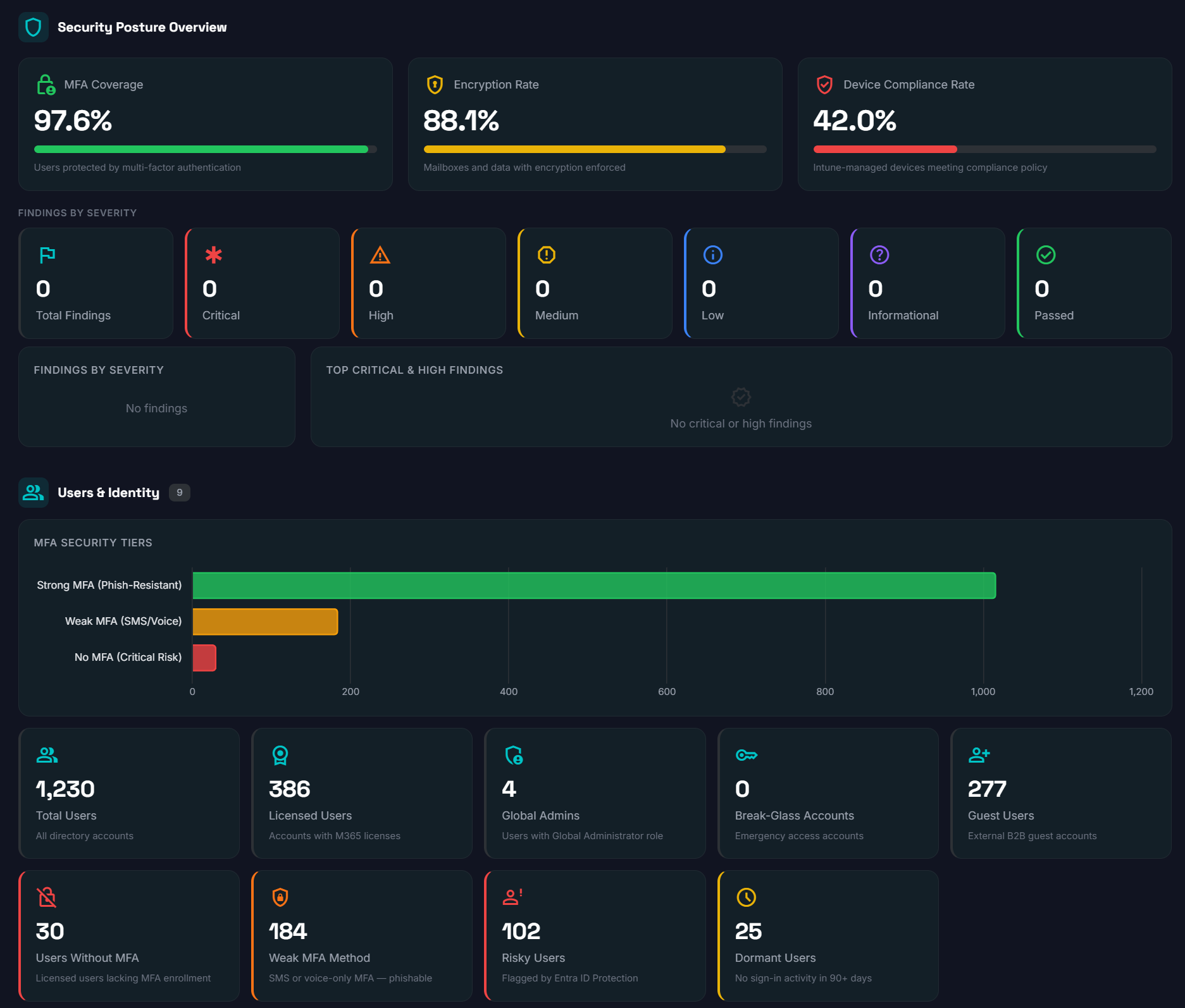Viewport: 1185px width, 1008px height.
Task: Click the High severity warning triangle icon
Action: pyautogui.click(x=380, y=255)
